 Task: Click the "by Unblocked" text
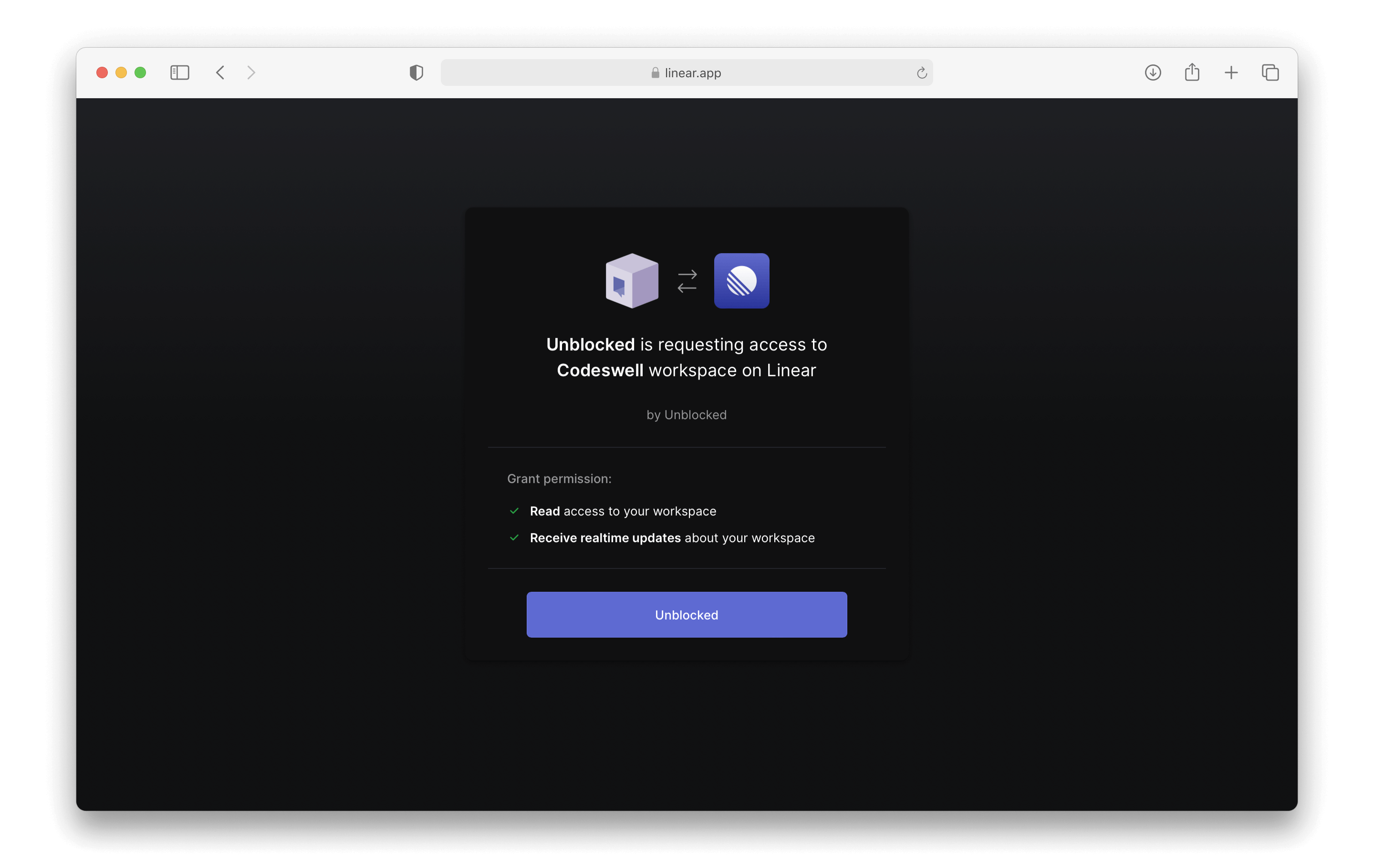click(687, 414)
